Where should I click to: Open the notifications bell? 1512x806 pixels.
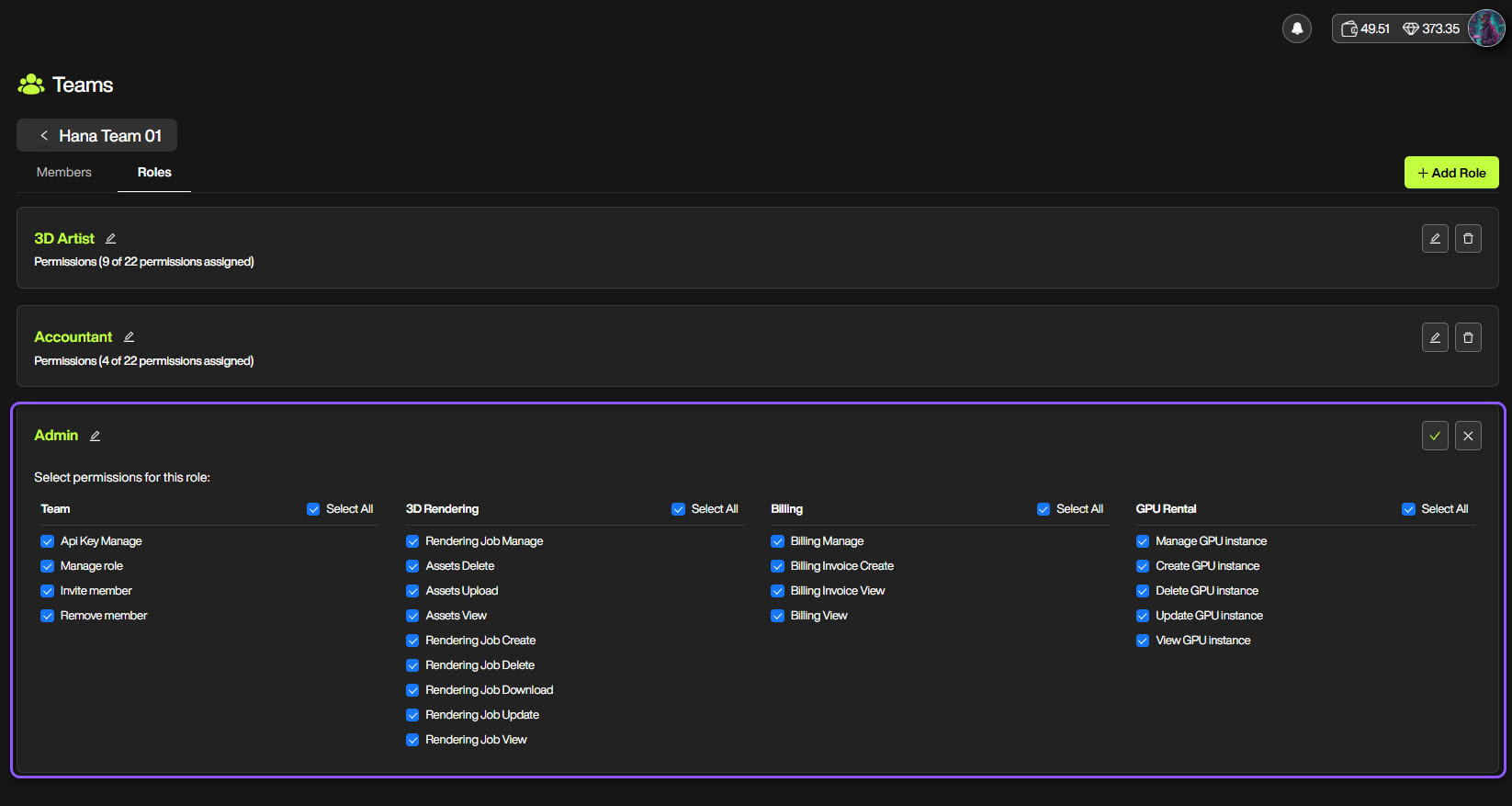pos(1296,28)
